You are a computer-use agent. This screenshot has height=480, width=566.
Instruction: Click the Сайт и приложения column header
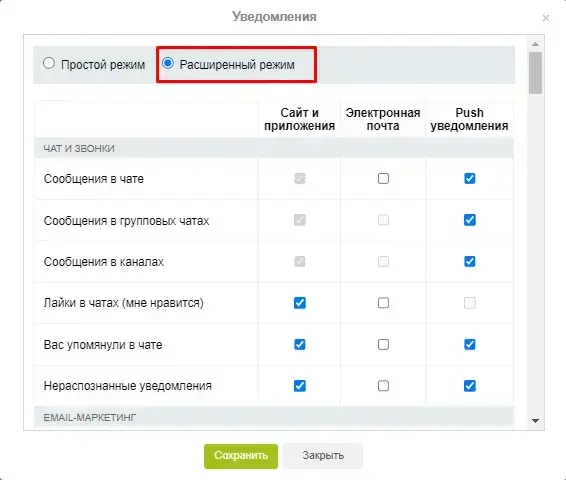coord(300,119)
